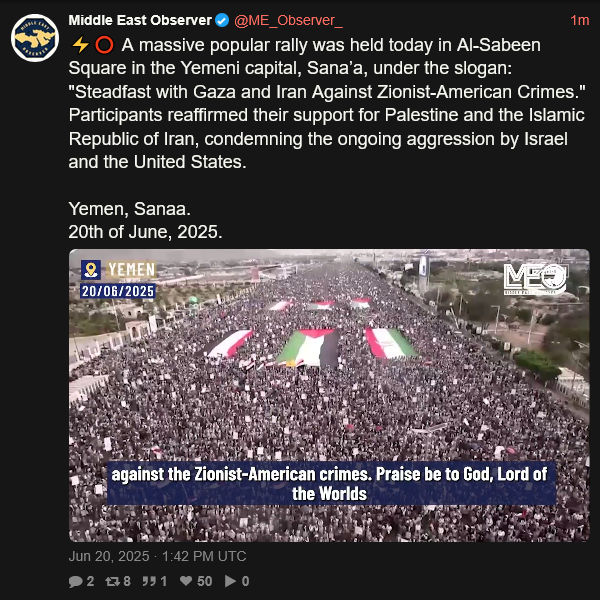Viewport: 600px width, 600px height.
Task: Open the @ME_Observer_ handle link
Action: [288, 20]
